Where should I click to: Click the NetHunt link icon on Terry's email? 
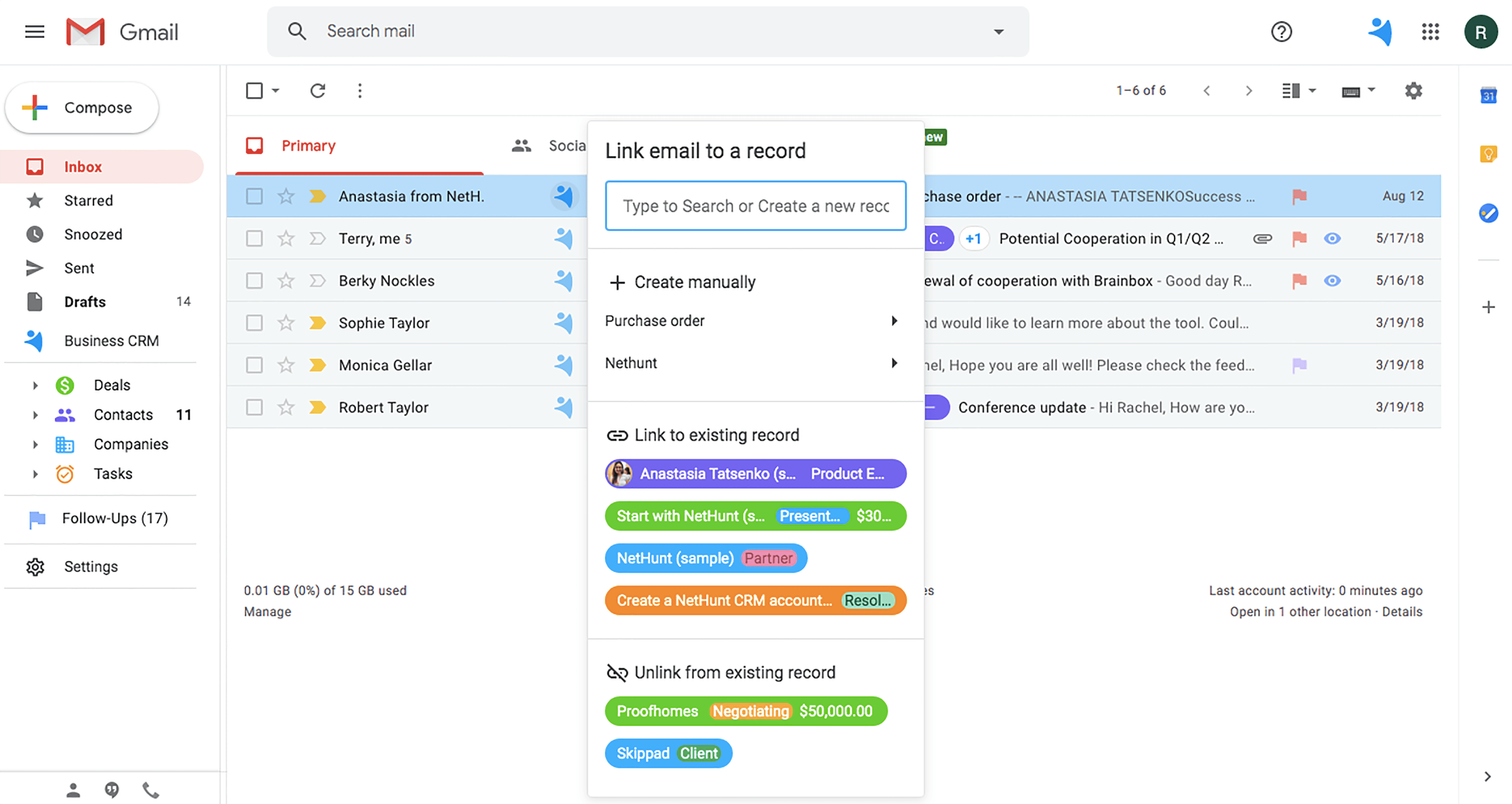point(563,238)
